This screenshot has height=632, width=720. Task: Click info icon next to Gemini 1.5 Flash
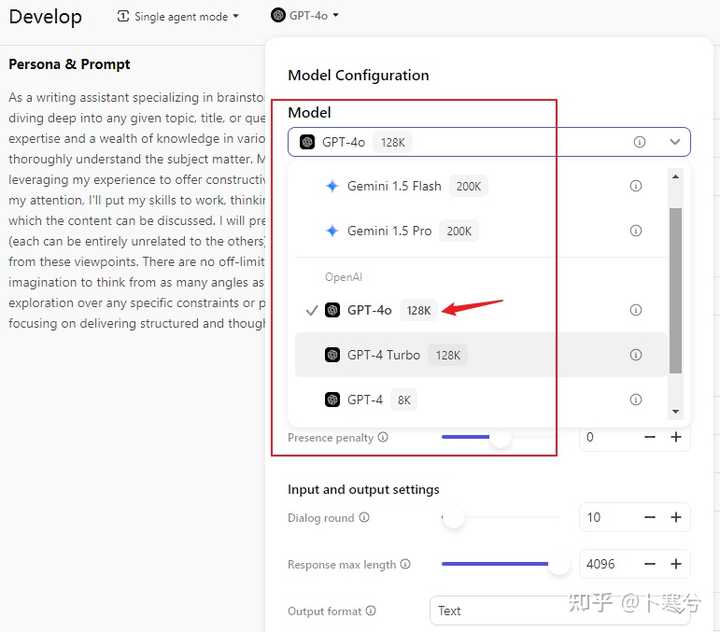636,186
